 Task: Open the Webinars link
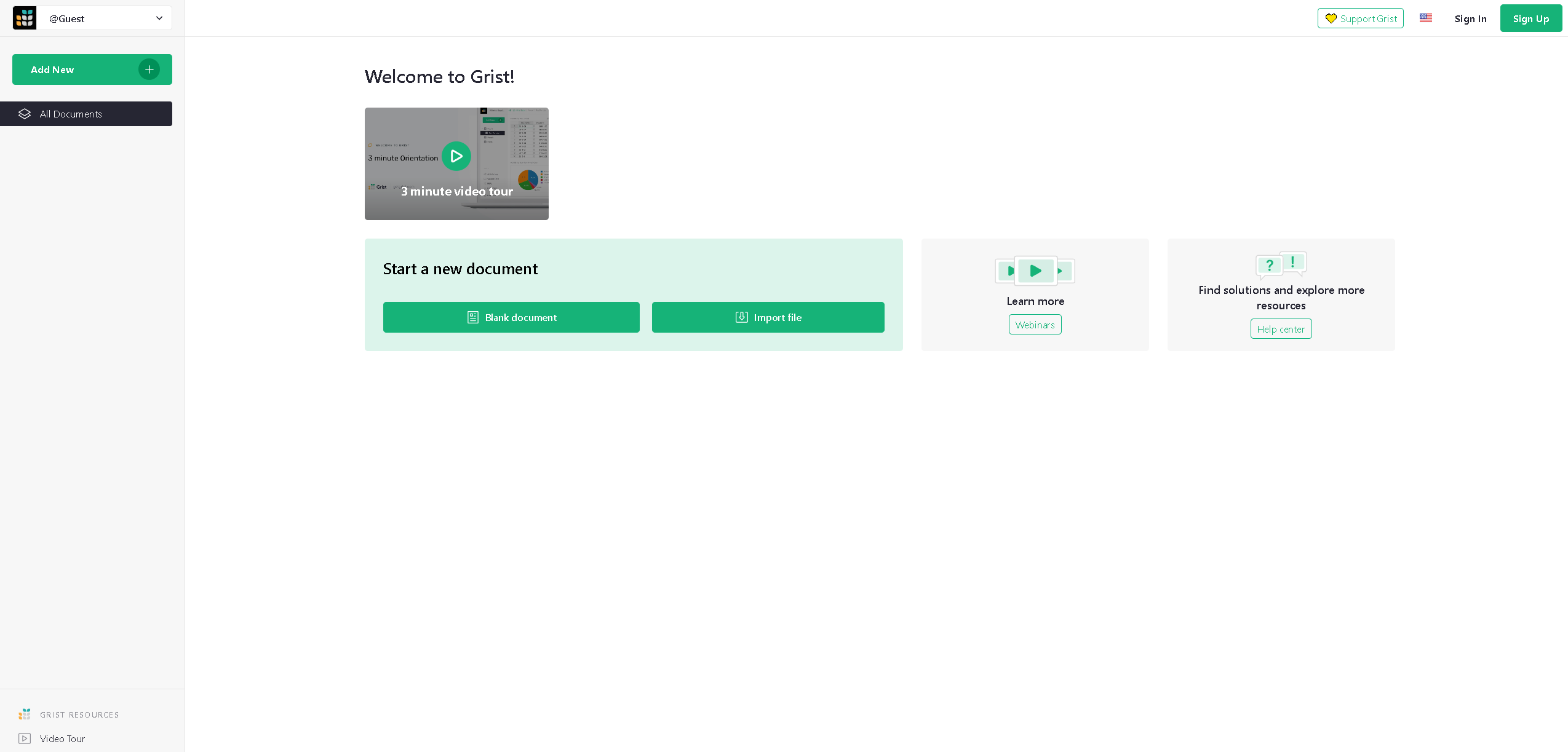tap(1035, 325)
